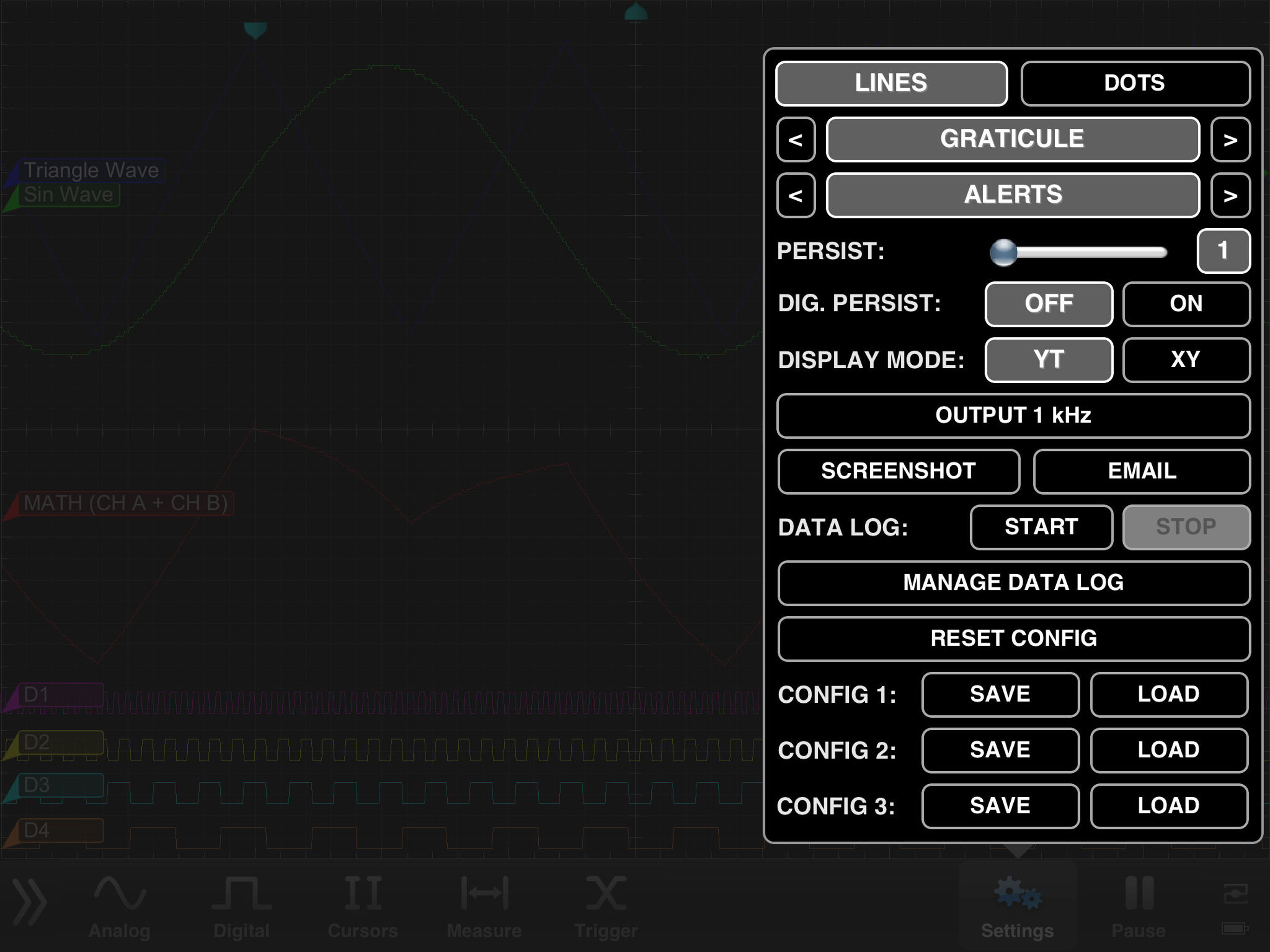The width and height of the screenshot is (1270, 952).
Task: LOAD Config 1
Action: (x=1169, y=695)
